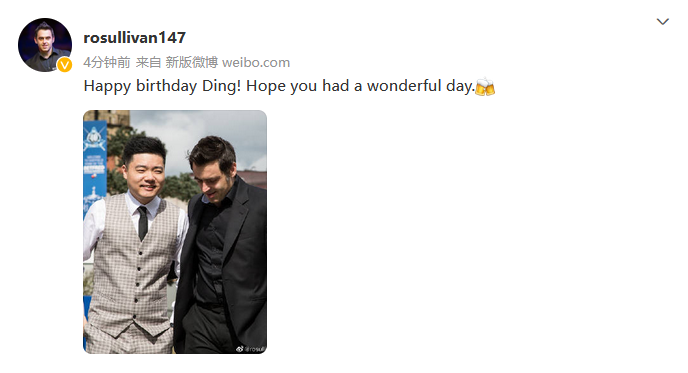The height and width of the screenshot is (373, 688).
Task: Click the 'Happy birthday Ding!' text
Action: [x=162, y=86]
